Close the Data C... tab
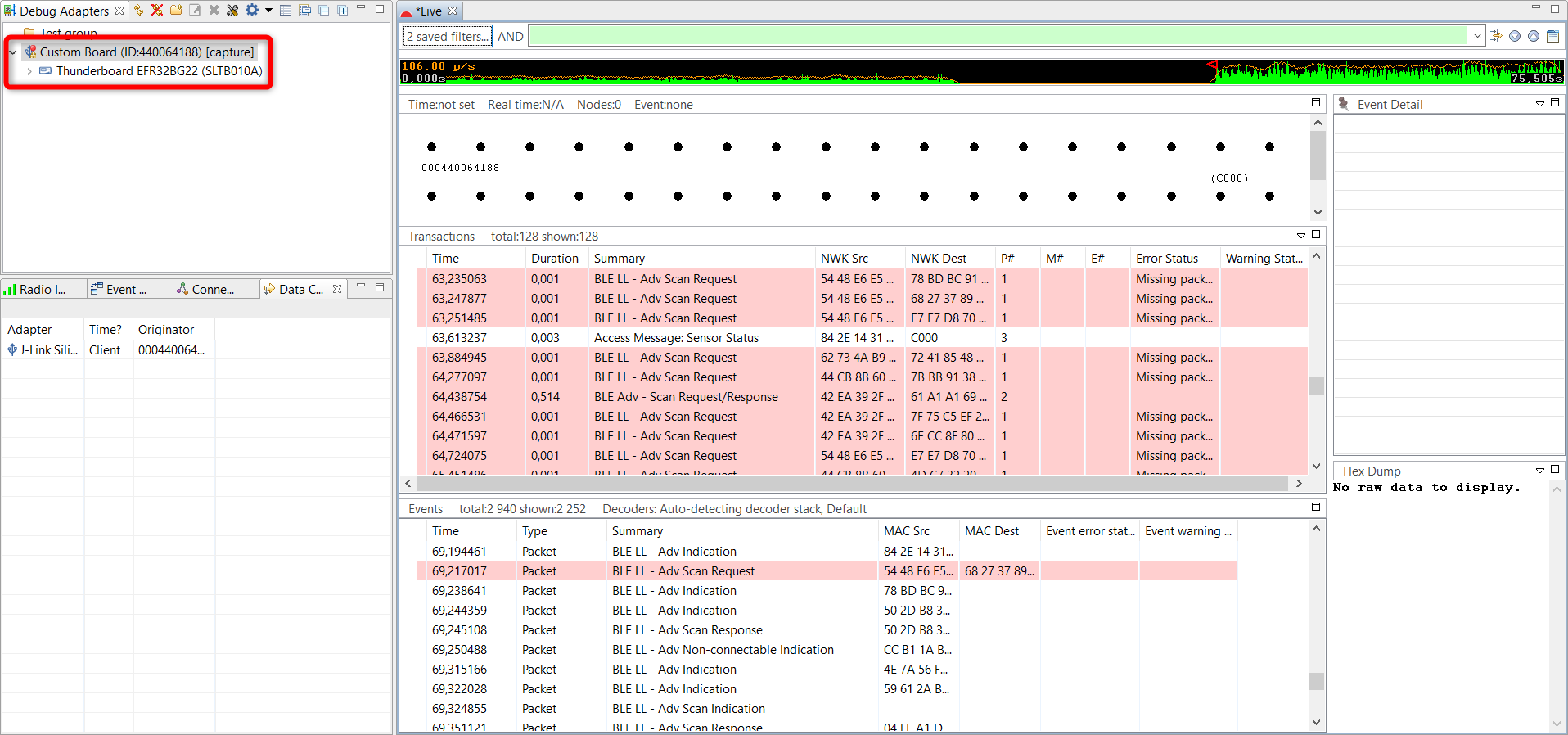Image resolution: width=1568 pixels, height=735 pixels. coord(336,289)
